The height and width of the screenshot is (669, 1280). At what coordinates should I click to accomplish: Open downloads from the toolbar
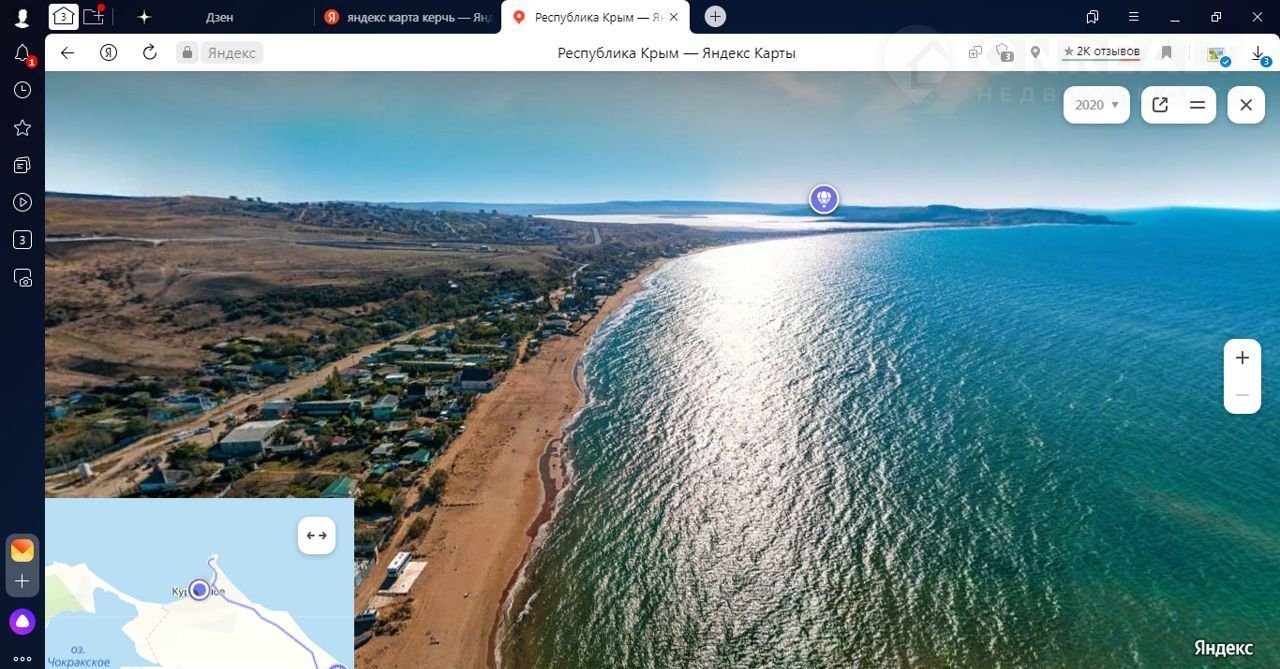pyautogui.click(x=1258, y=53)
